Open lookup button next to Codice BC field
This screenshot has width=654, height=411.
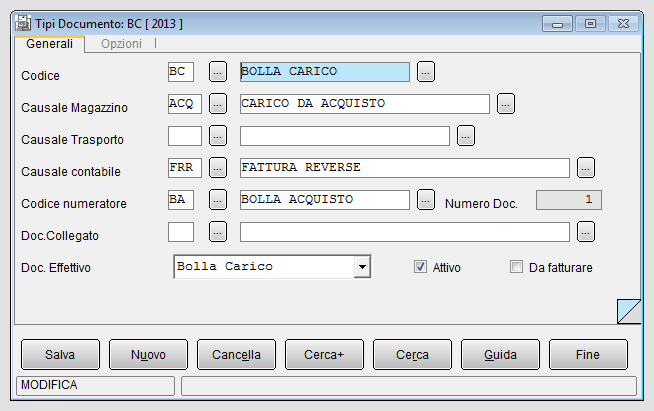point(218,72)
